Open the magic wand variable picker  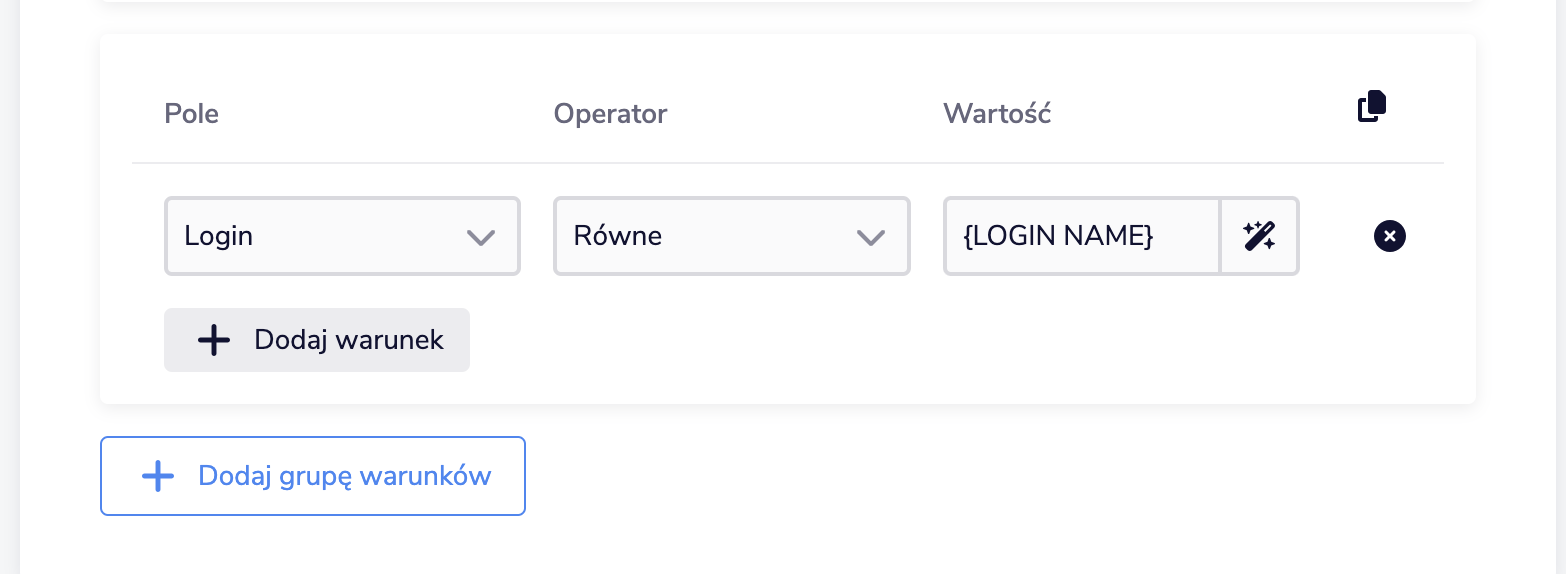click(1259, 236)
